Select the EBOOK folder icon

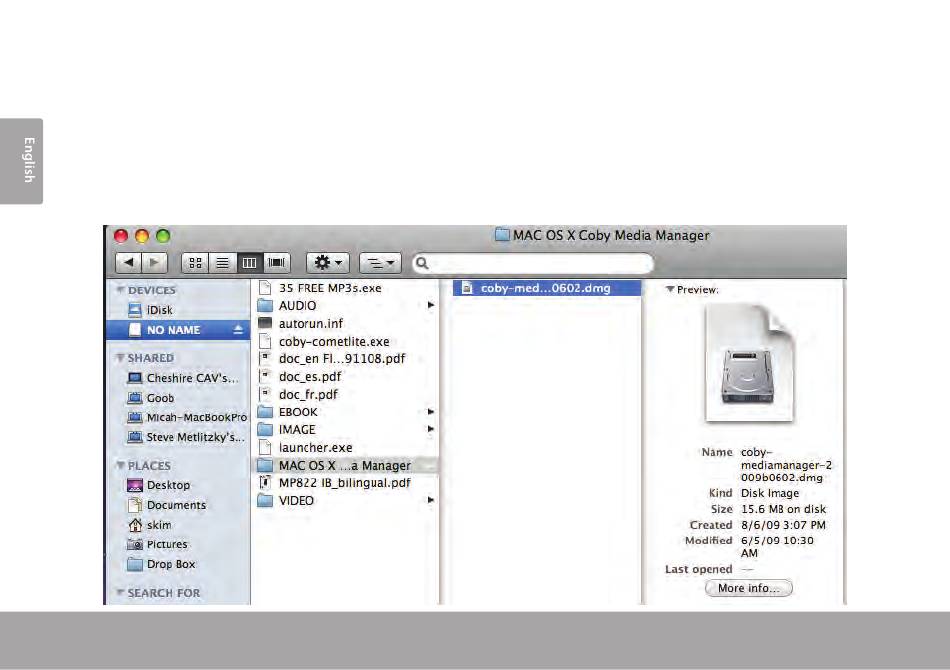click(x=265, y=412)
